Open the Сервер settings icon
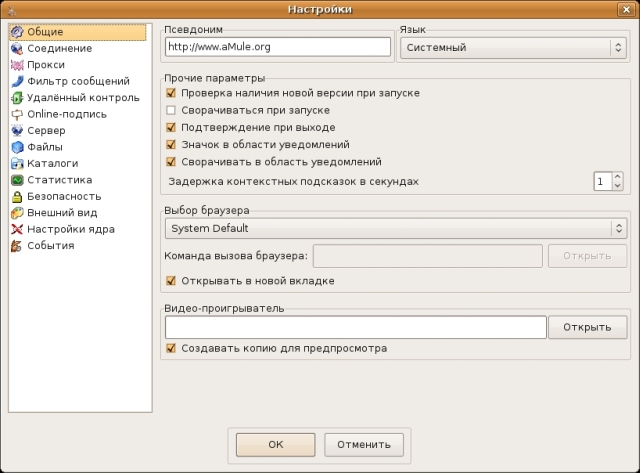The image size is (640, 473). (x=16, y=130)
